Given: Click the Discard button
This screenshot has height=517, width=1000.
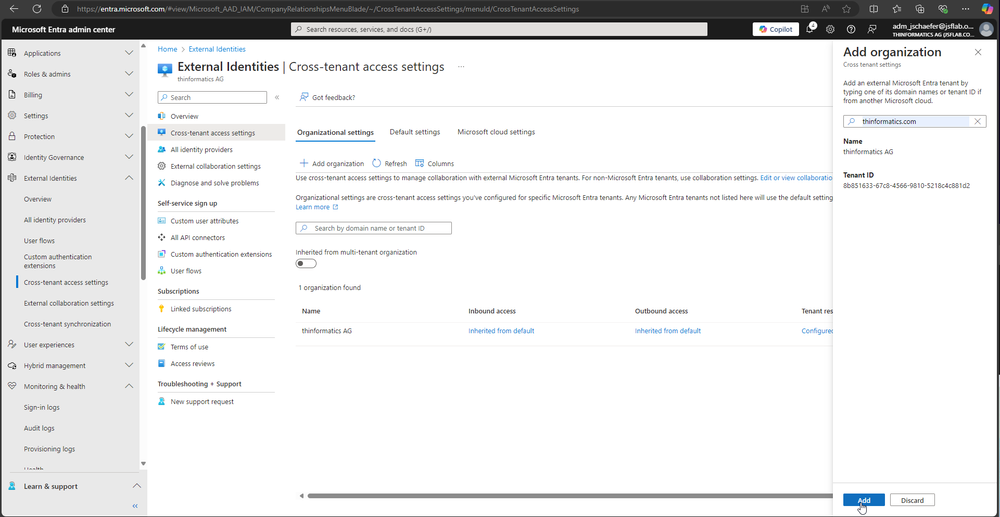Looking at the screenshot, I should tap(912, 500).
